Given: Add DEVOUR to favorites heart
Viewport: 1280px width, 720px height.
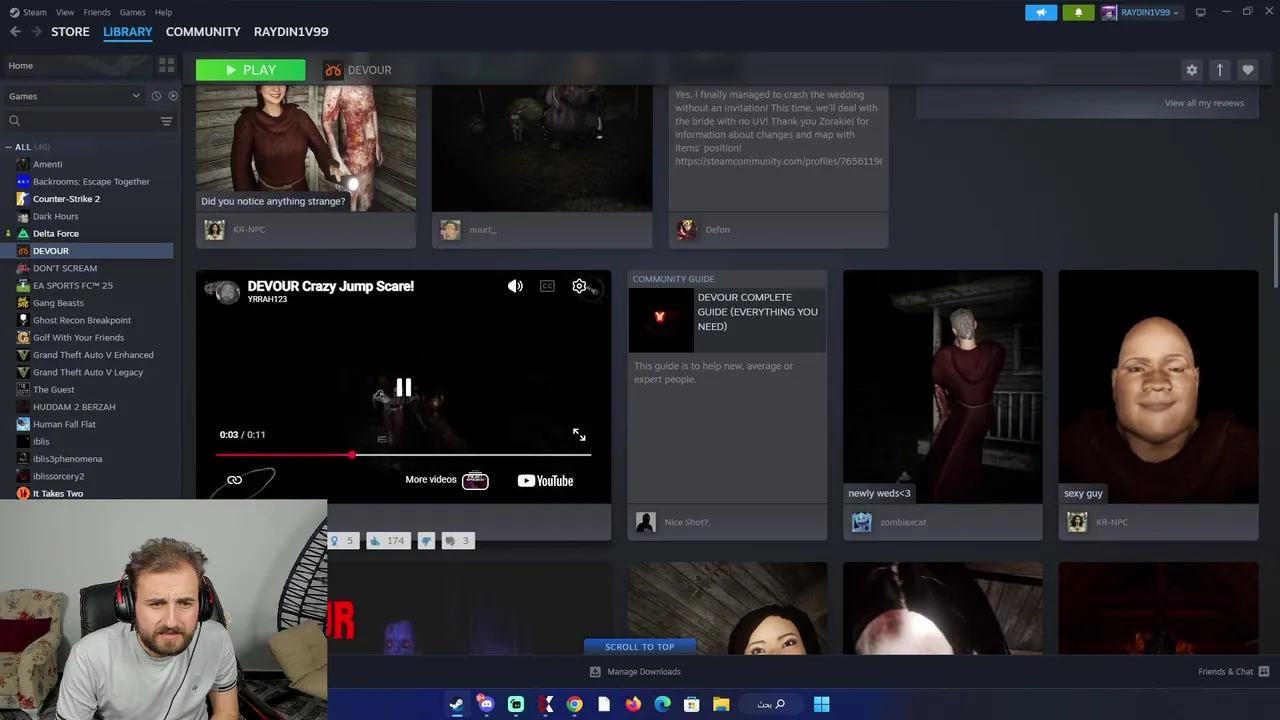Looking at the screenshot, I should (1247, 70).
